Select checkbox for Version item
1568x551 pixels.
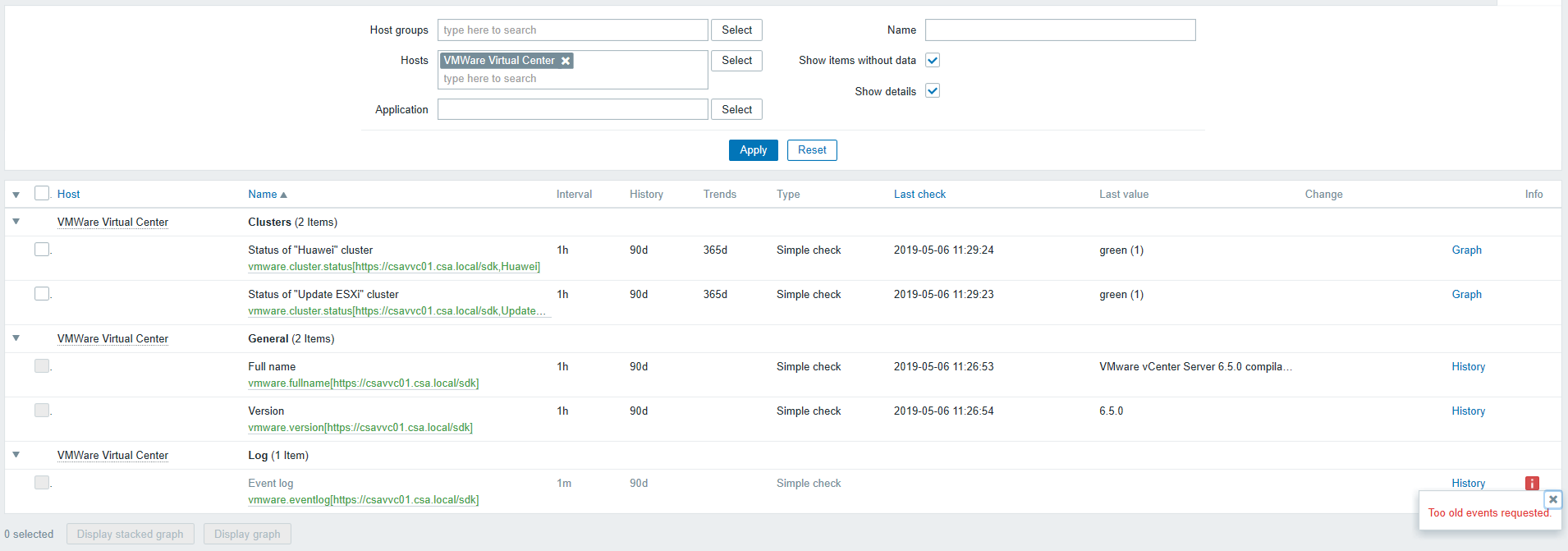[x=42, y=410]
